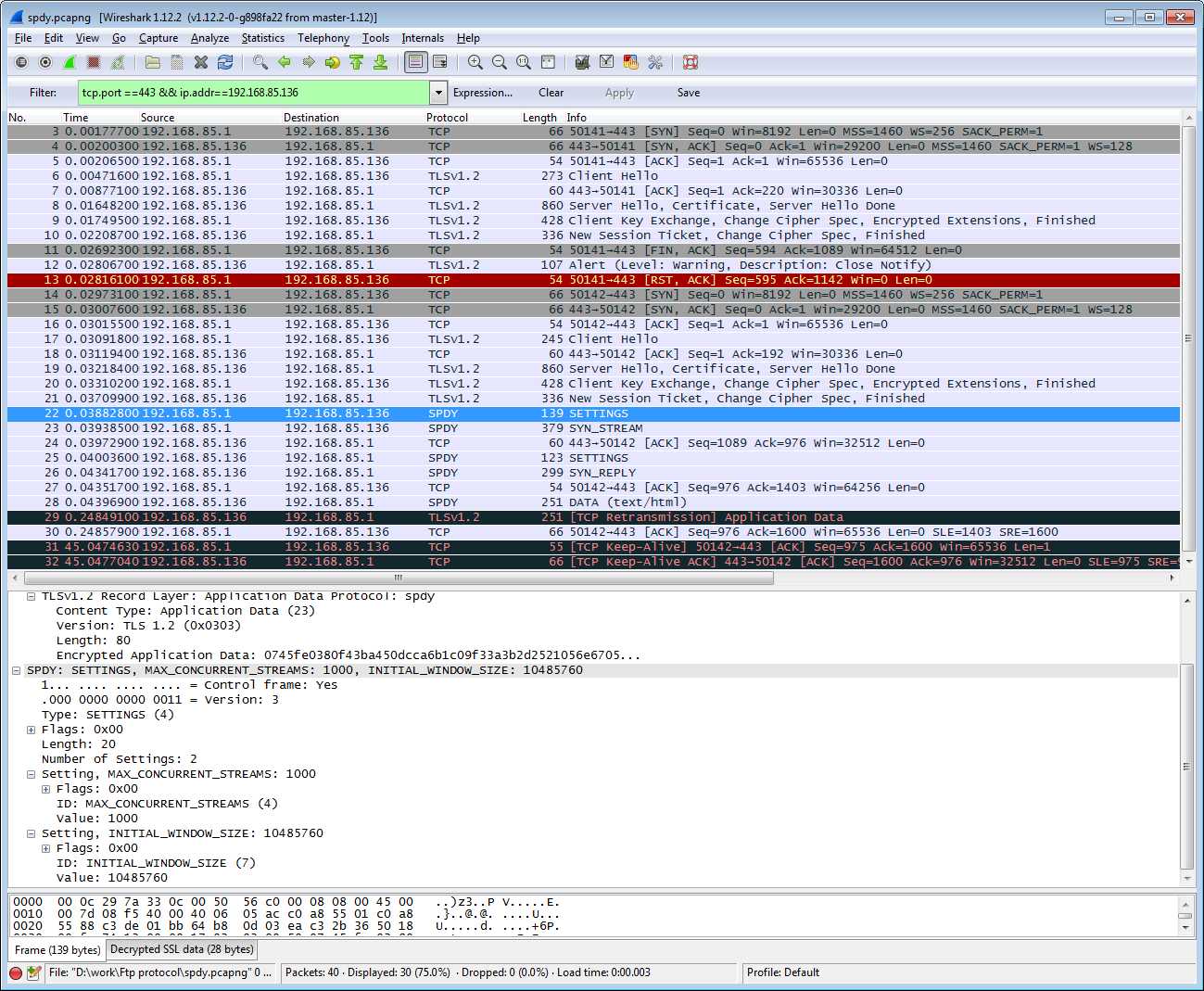The image size is (1204, 991).
Task: Toggle packet list colorization
Action: click(x=416, y=62)
